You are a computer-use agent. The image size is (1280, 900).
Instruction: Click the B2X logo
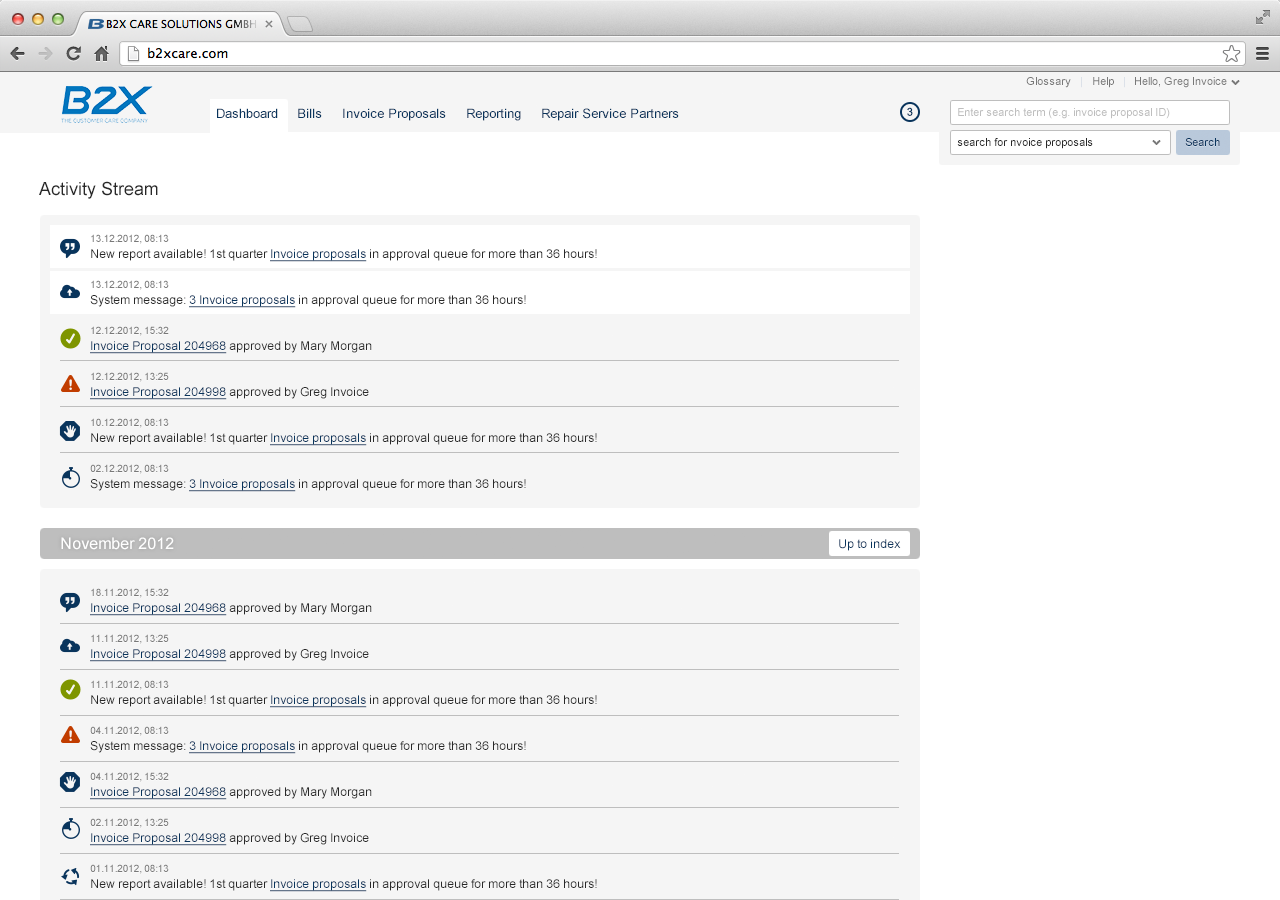pos(106,104)
